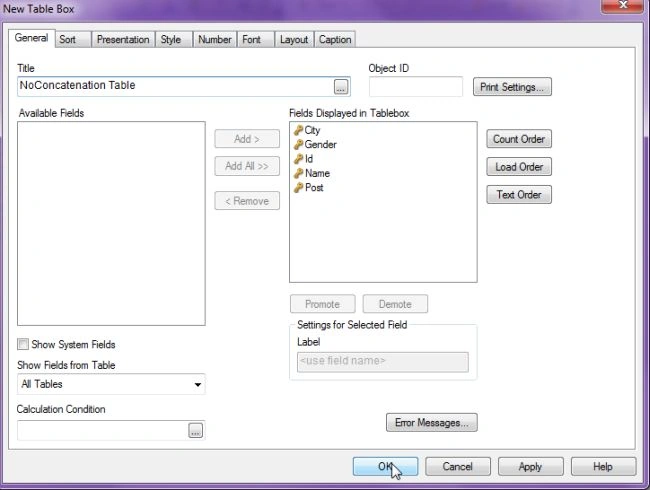
Task: Open Print Settings dialog
Action: tap(512, 87)
